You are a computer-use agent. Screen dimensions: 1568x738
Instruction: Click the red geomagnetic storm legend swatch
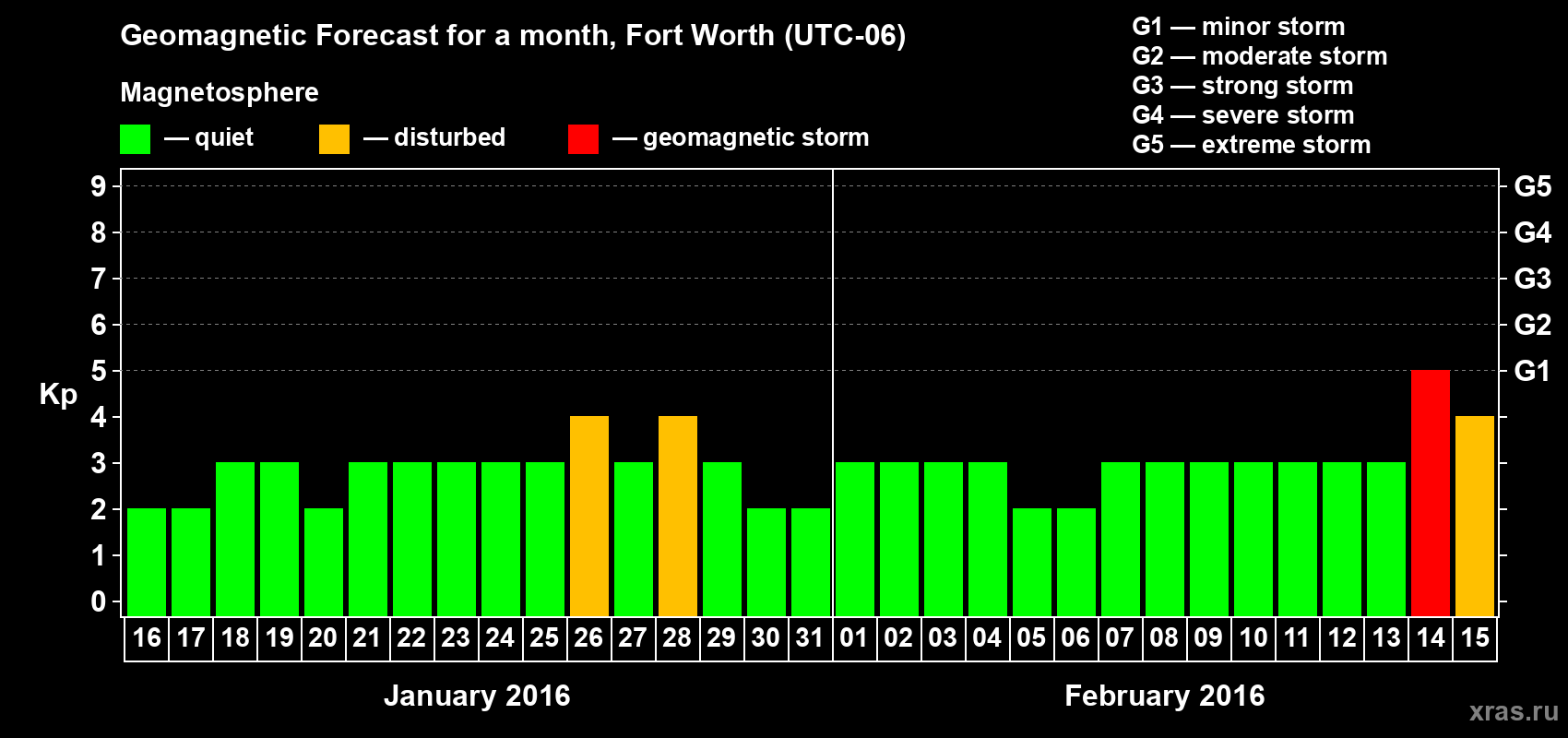pyautogui.click(x=583, y=139)
